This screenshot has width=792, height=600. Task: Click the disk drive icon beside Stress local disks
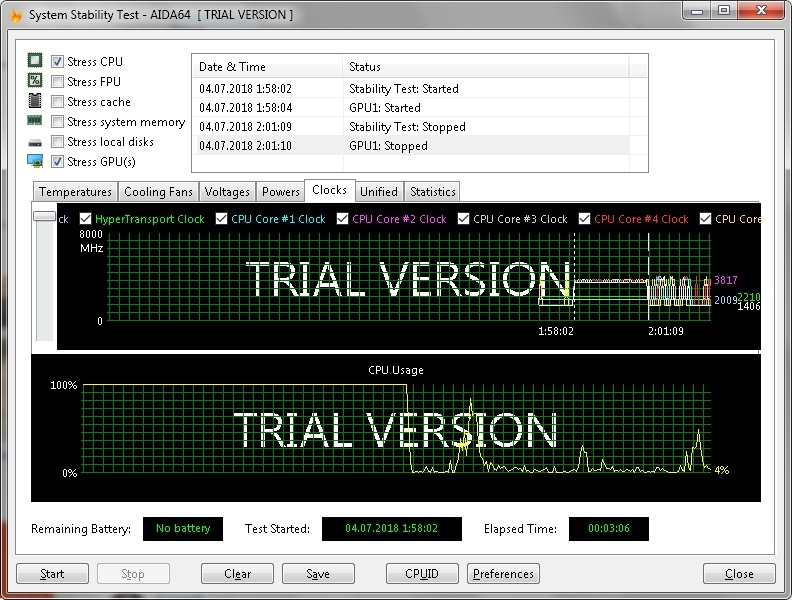coord(35,143)
